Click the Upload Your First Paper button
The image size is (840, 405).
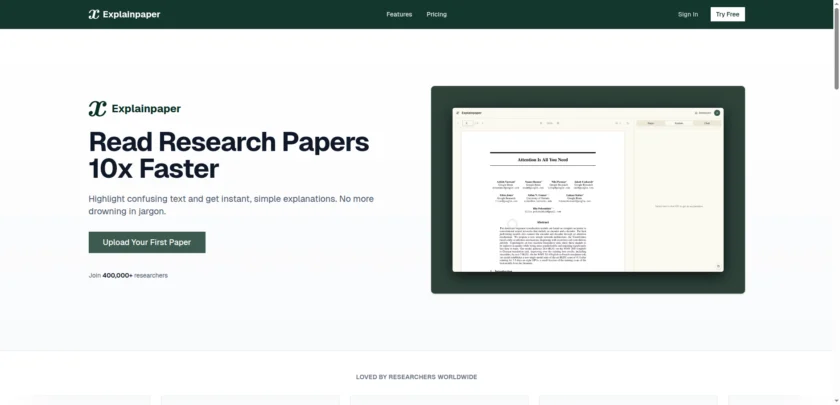pos(147,242)
